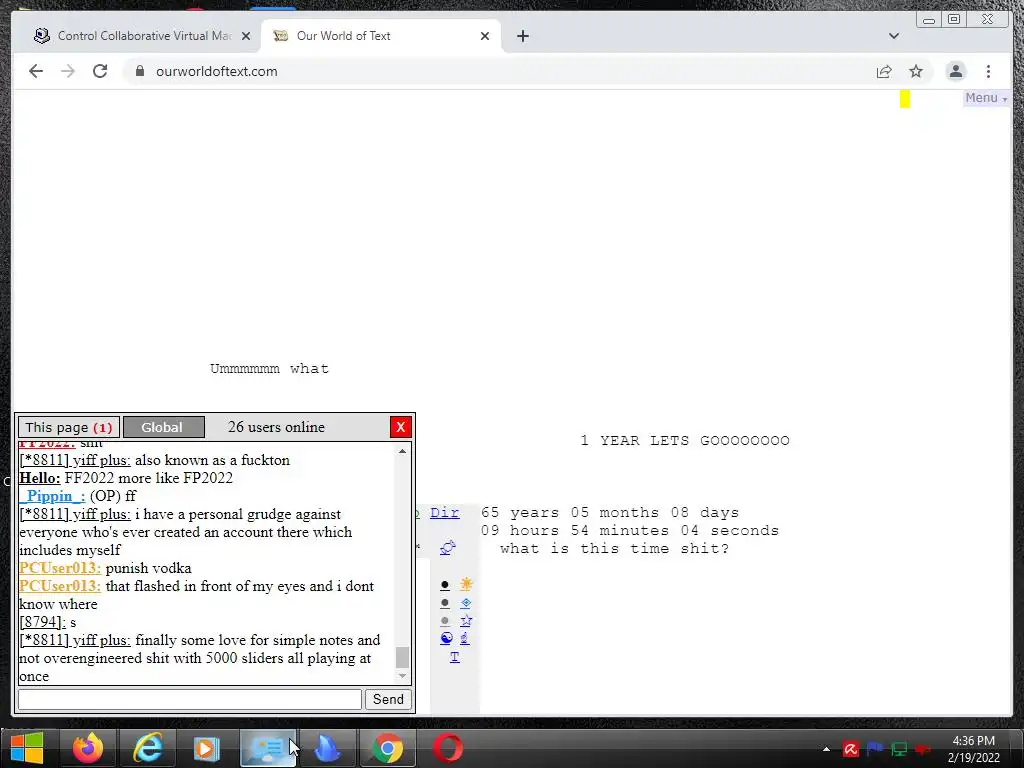Go forward in browser history
Image resolution: width=1024 pixels, height=768 pixels.
click(68, 71)
